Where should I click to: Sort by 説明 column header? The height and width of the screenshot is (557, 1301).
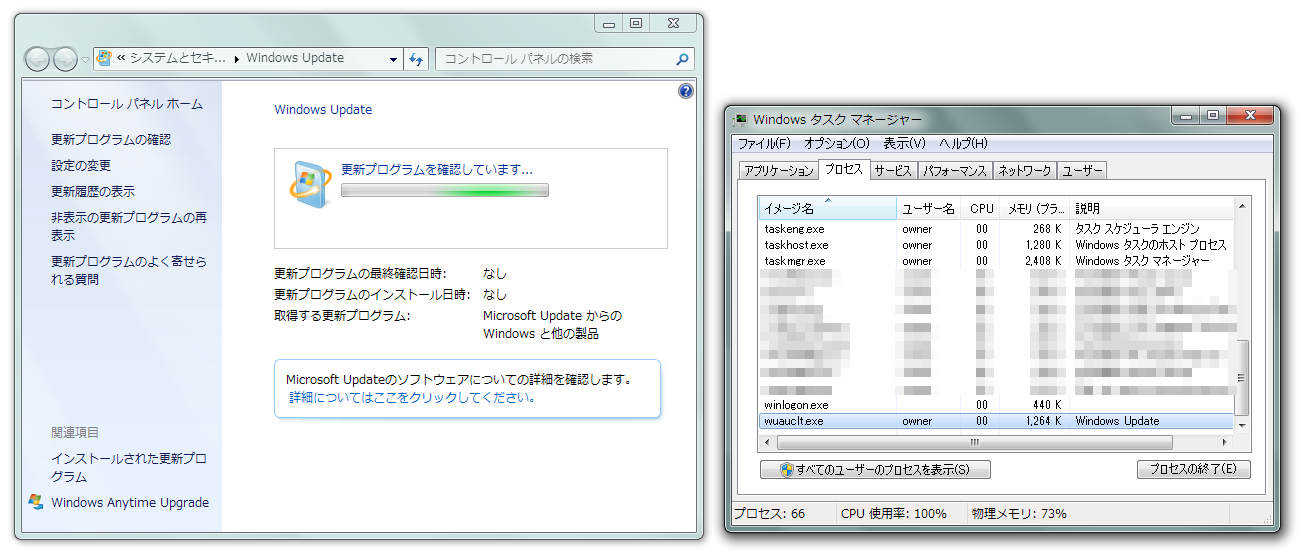click(x=1151, y=208)
